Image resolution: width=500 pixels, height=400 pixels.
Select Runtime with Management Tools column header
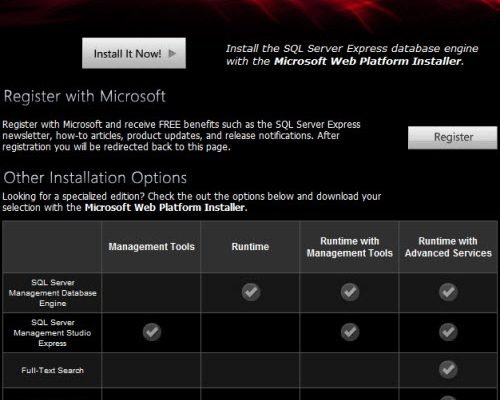tap(350, 247)
